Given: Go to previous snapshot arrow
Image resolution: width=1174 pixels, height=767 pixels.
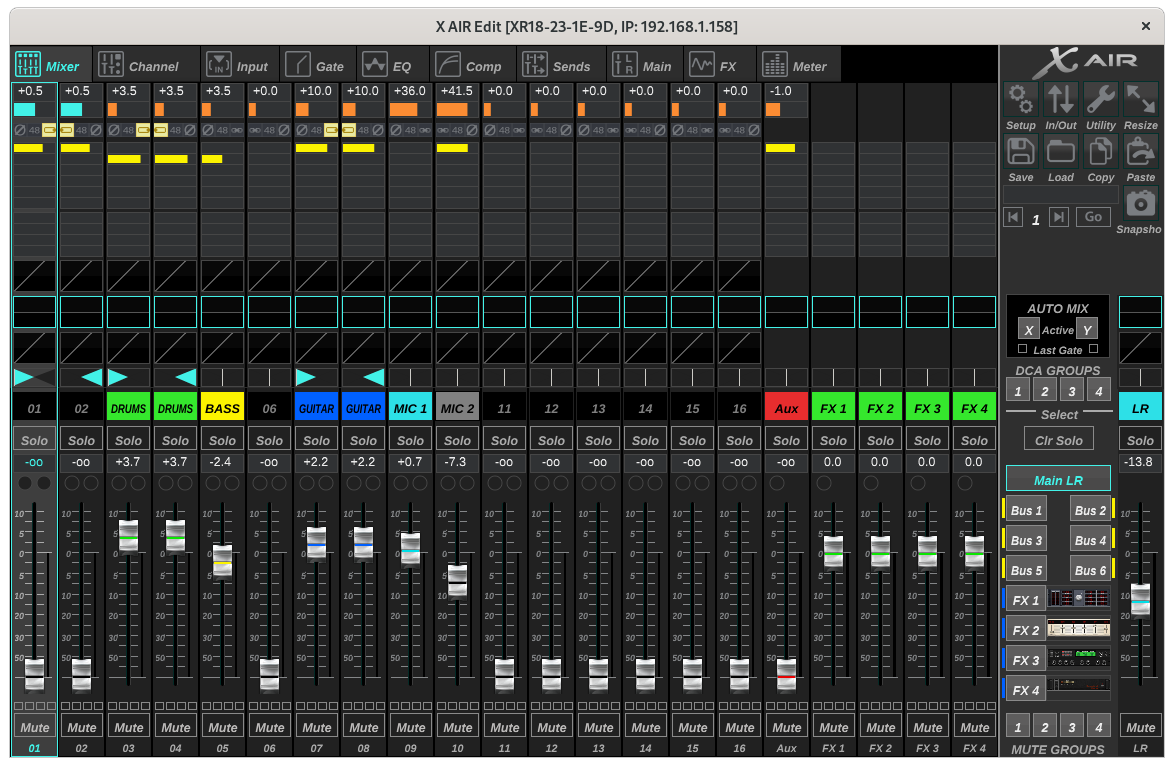Looking at the screenshot, I should click(x=1013, y=217).
